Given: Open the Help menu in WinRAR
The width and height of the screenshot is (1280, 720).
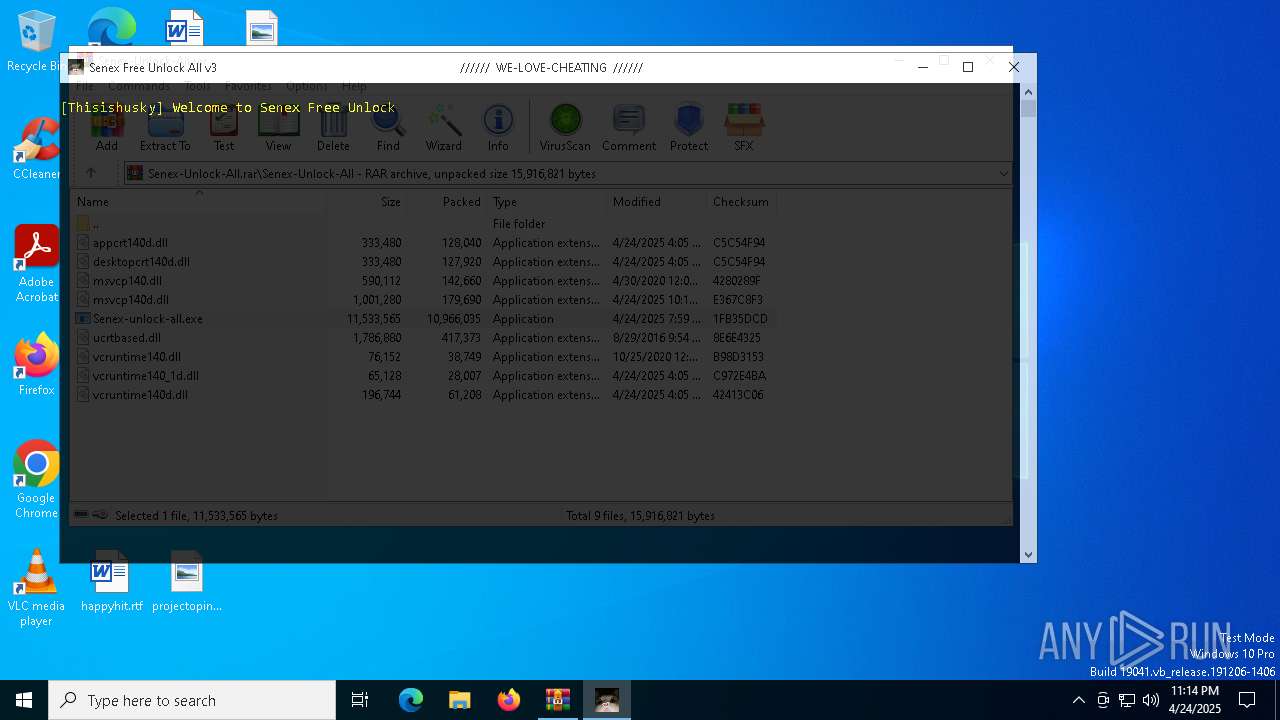Looking at the screenshot, I should tap(354, 87).
